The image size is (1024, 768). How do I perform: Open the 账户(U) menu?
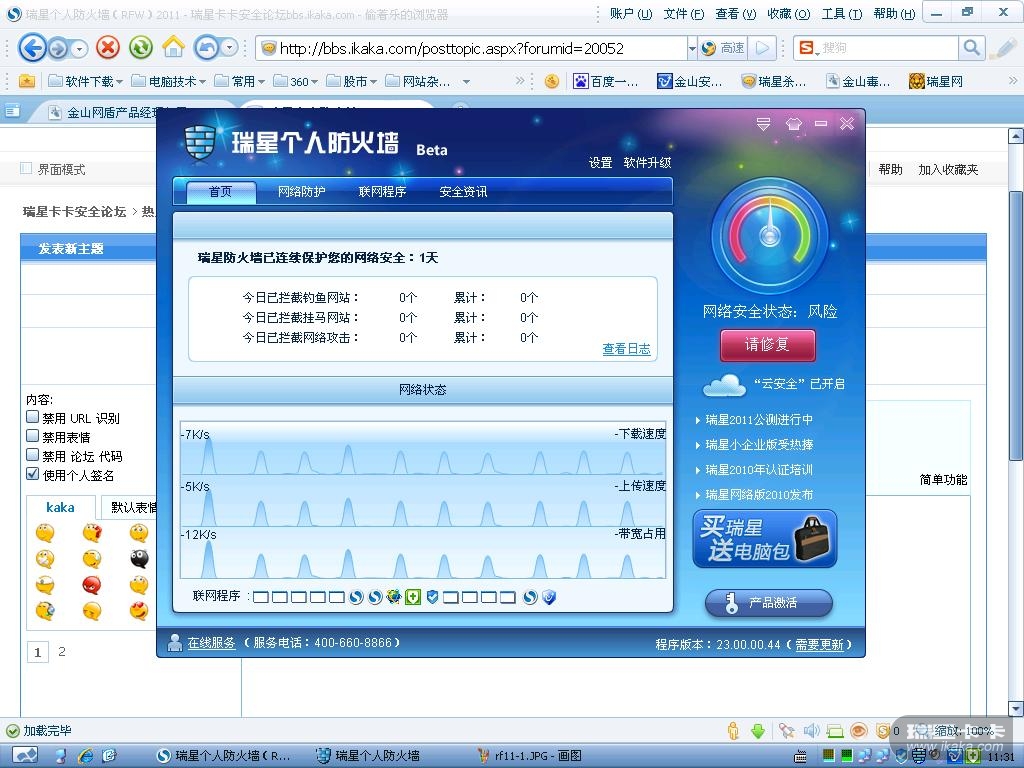point(630,14)
